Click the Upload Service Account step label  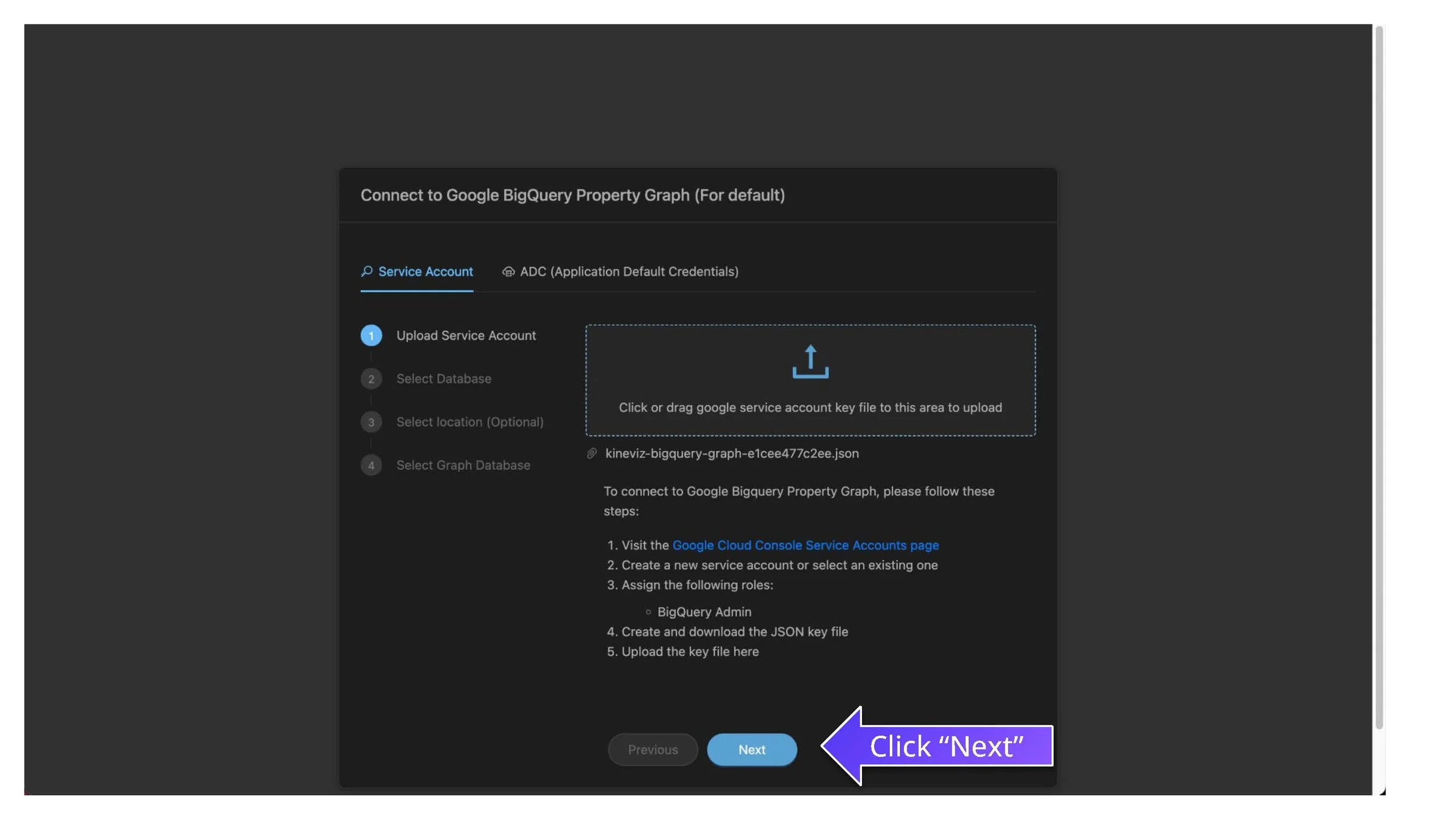[466, 336]
